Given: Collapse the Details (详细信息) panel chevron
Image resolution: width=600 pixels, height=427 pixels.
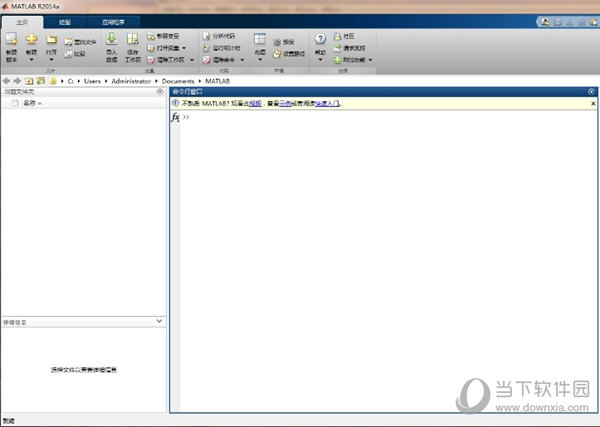Looking at the screenshot, I should (159, 321).
